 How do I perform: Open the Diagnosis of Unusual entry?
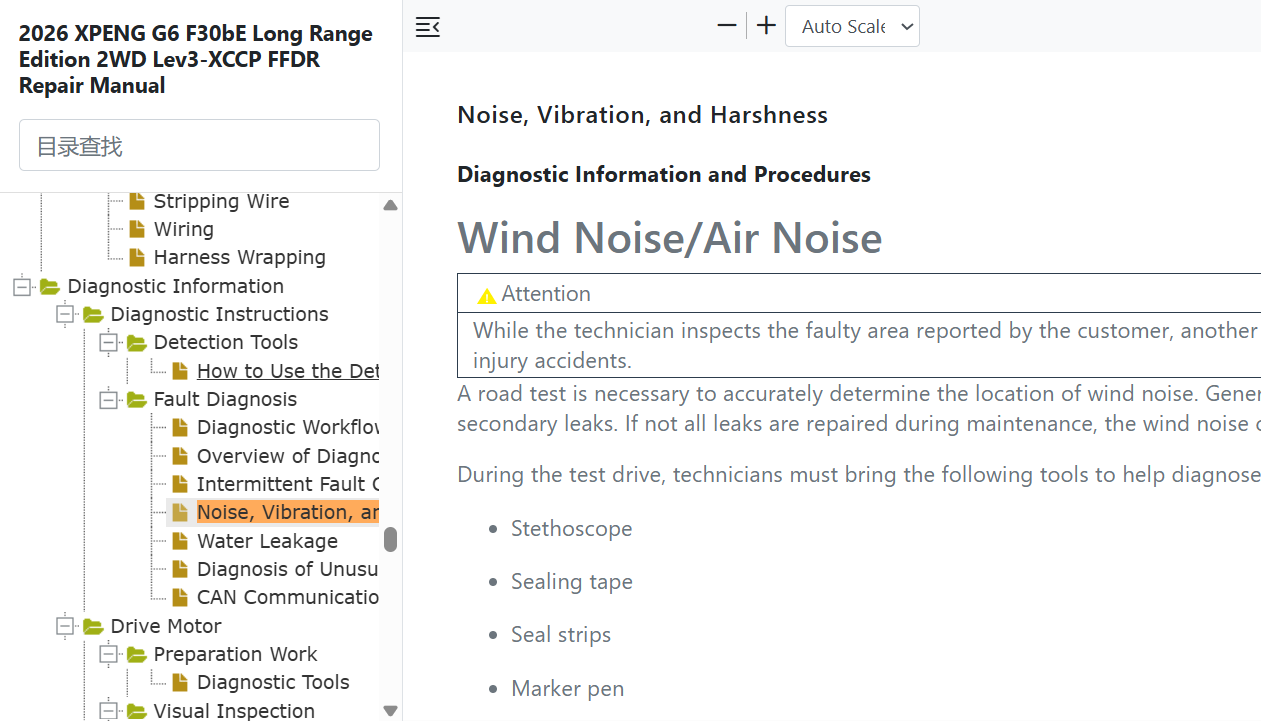(x=287, y=569)
